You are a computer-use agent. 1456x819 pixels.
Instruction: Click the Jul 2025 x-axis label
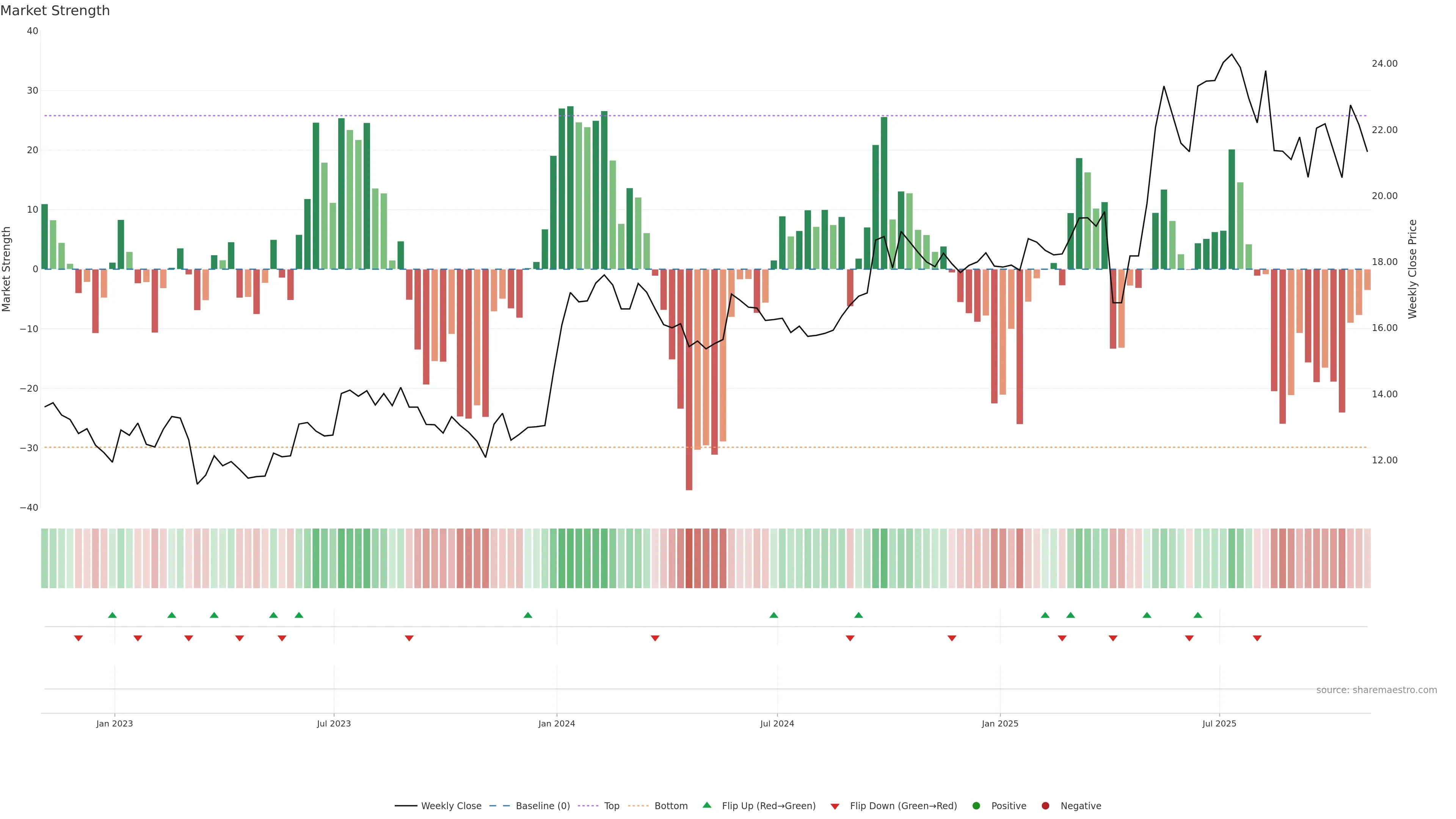click(1219, 723)
